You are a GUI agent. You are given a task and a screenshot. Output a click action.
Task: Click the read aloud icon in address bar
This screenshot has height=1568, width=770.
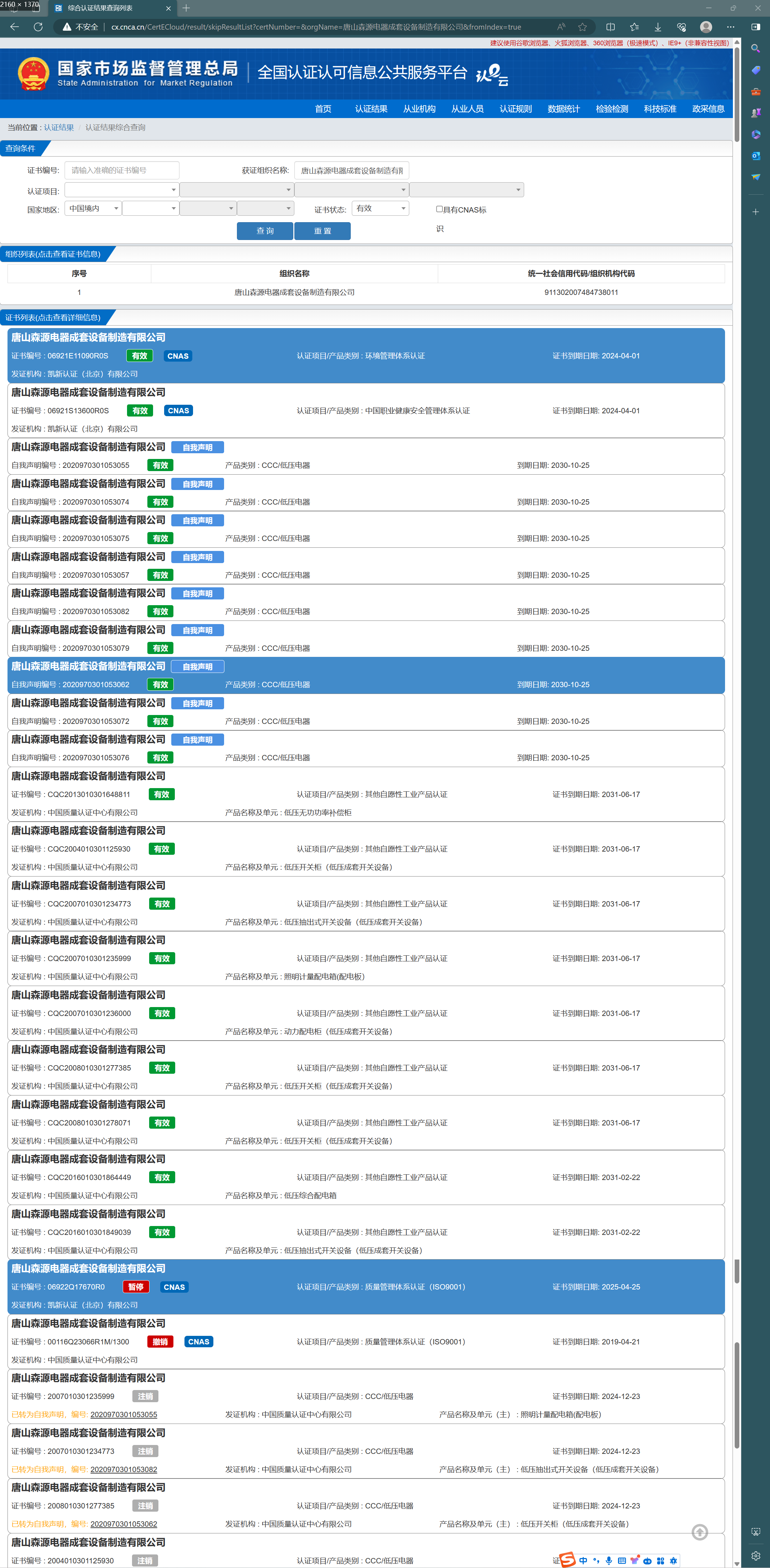(x=561, y=27)
